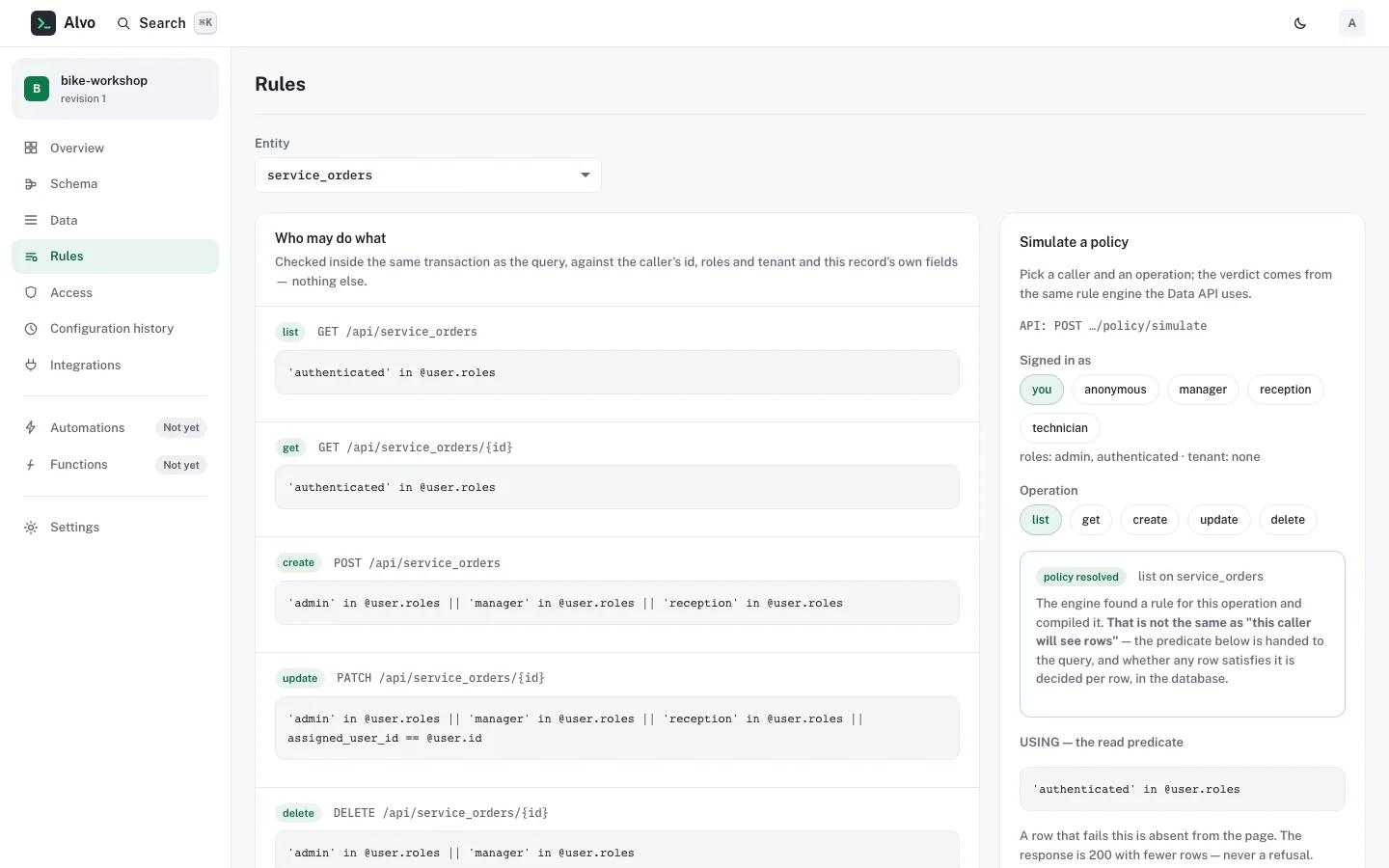Choose the 'update' operation chip
Screen dimensions: 1389x868
1219,520
